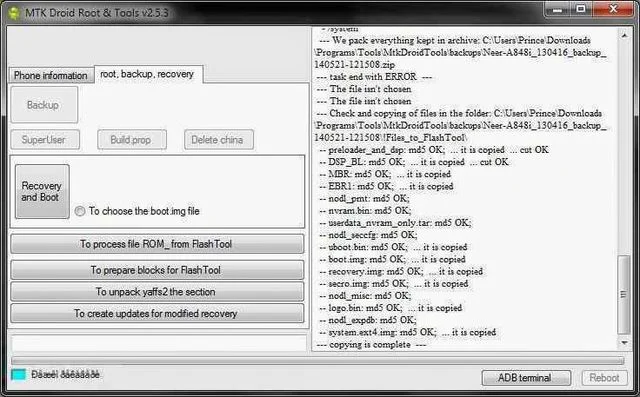Click log line 'userdata_nvram_only.tar: md5 OK'
Screen dimensions: 640x397
396,223
